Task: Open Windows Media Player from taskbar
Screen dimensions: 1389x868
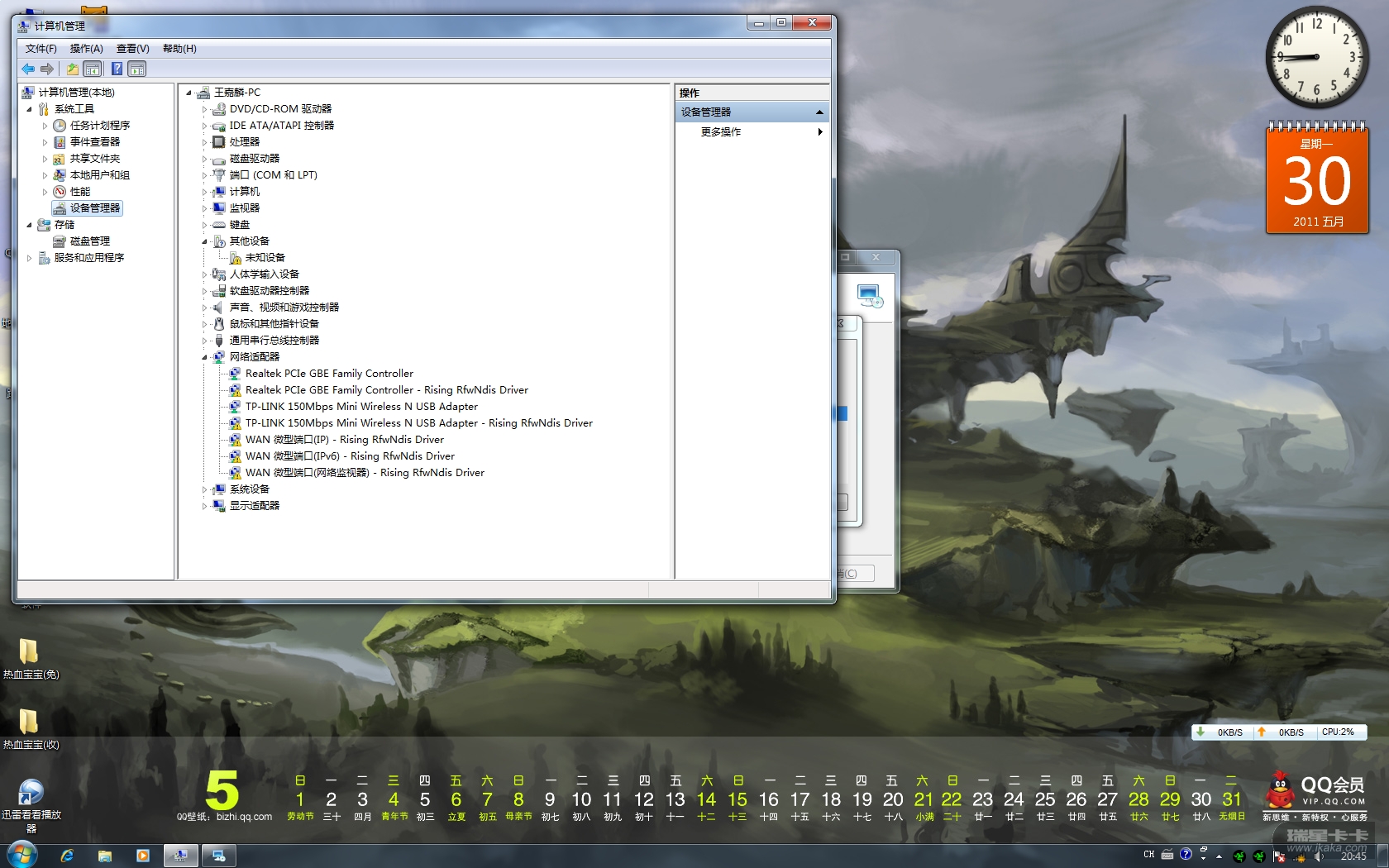Action: click(x=143, y=856)
